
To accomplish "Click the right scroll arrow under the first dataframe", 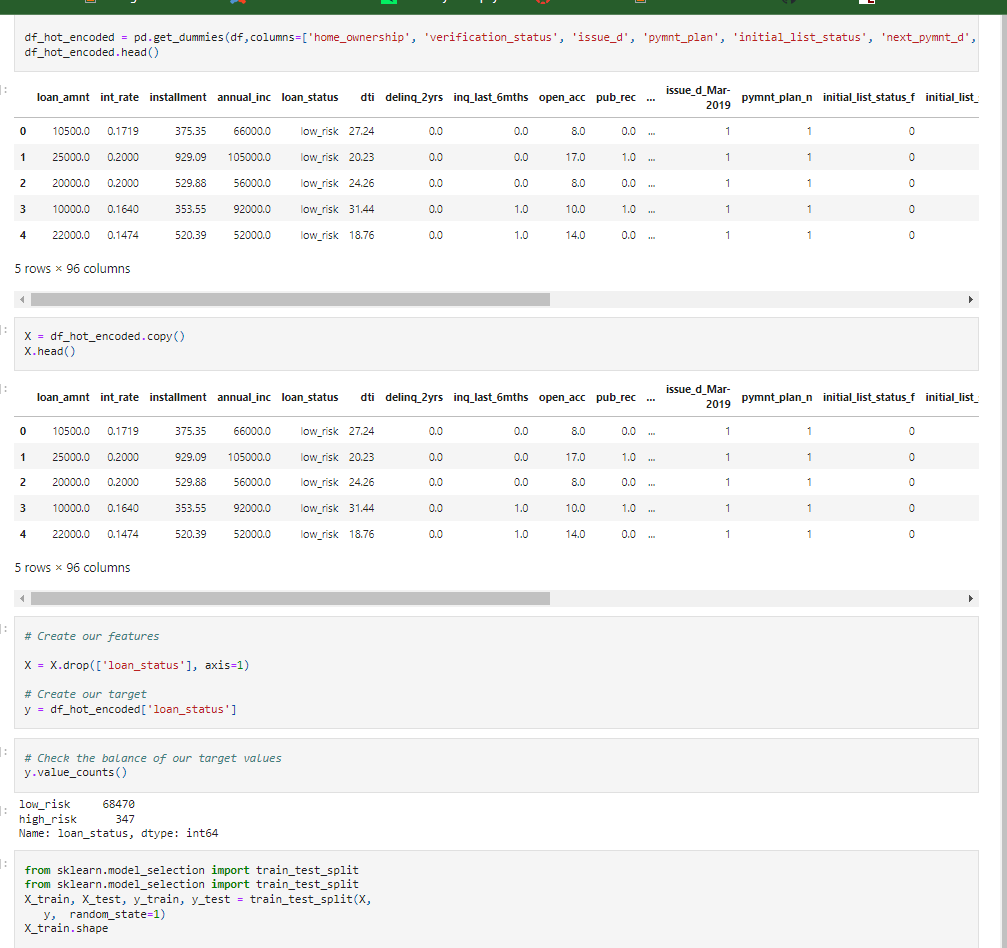I will point(969,299).
